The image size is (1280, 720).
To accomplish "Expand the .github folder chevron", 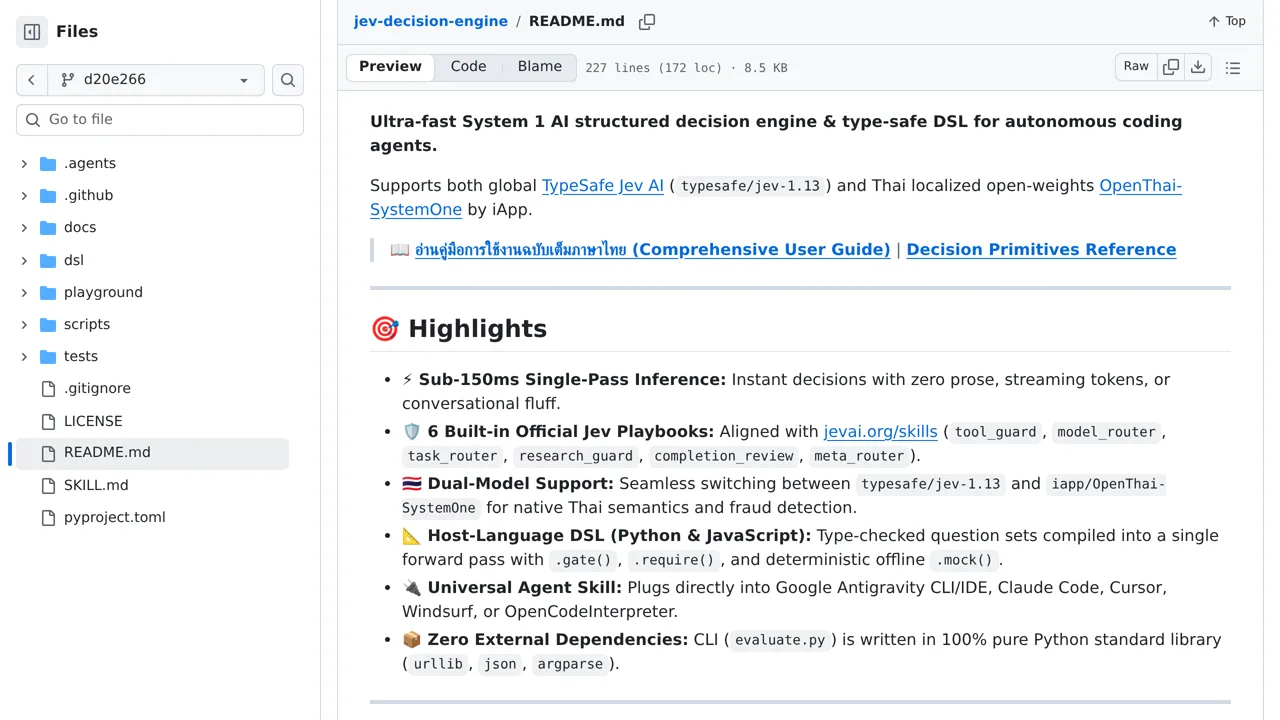I will click(24, 196).
